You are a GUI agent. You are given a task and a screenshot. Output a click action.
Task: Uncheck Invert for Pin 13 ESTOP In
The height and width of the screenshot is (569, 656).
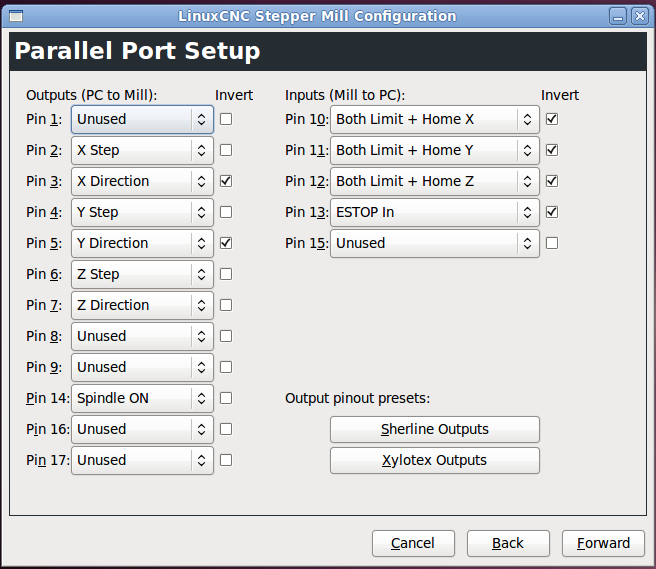tap(552, 212)
